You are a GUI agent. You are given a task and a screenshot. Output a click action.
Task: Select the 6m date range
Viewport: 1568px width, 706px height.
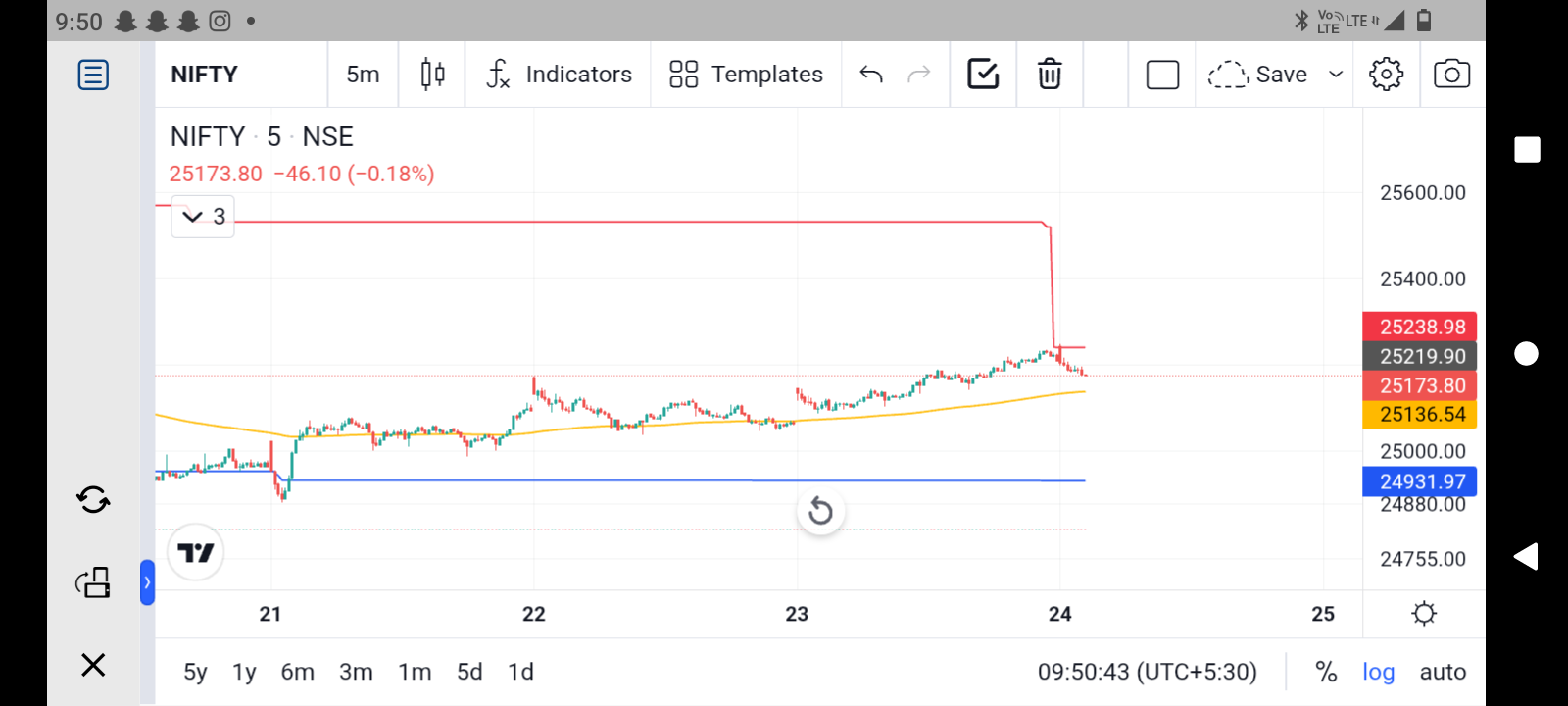pyautogui.click(x=298, y=672)
